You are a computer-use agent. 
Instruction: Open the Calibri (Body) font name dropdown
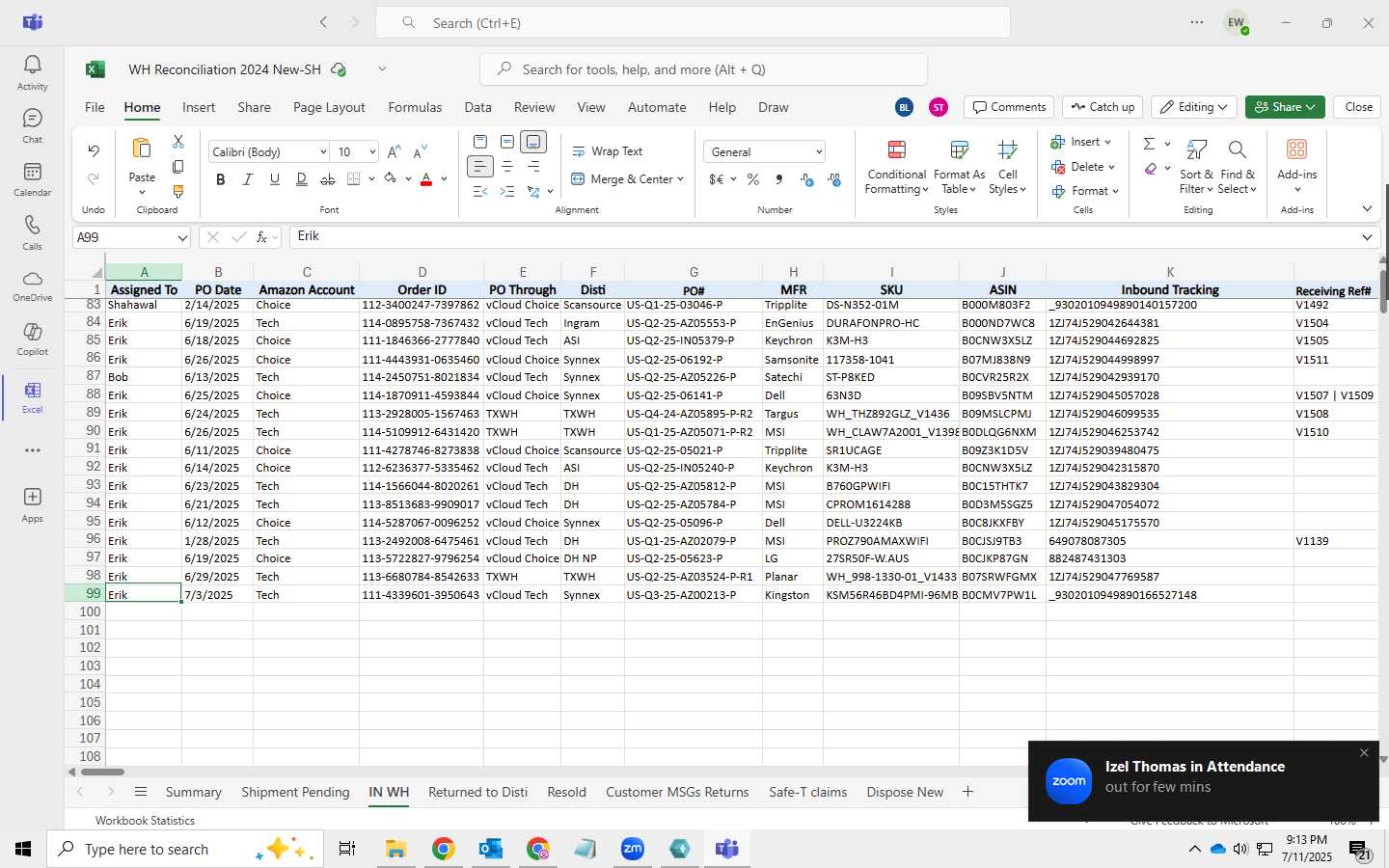click(x=322, y=152)
